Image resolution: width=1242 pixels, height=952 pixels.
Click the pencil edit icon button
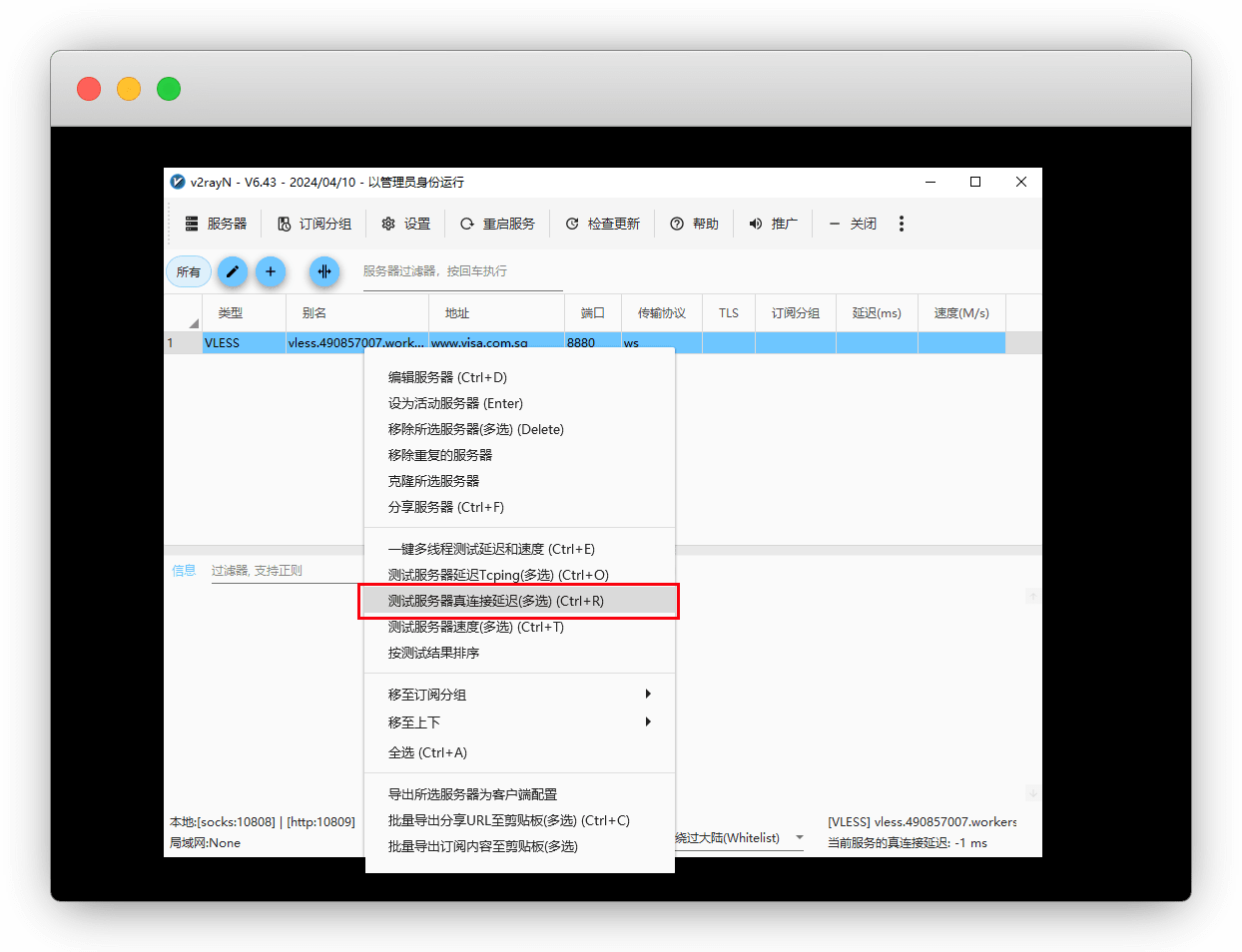[232, 271]
